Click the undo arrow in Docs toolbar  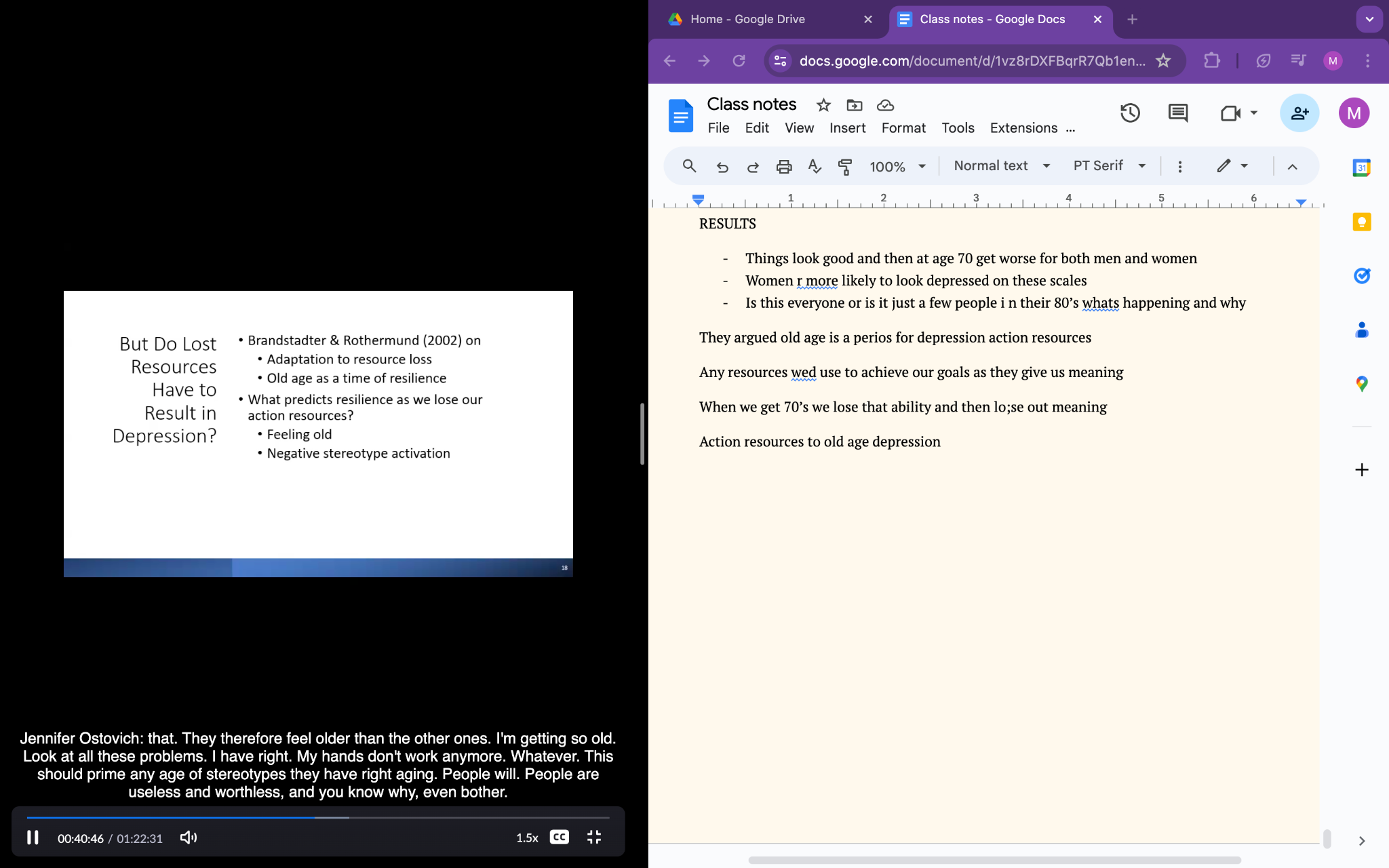click(722, 167)
